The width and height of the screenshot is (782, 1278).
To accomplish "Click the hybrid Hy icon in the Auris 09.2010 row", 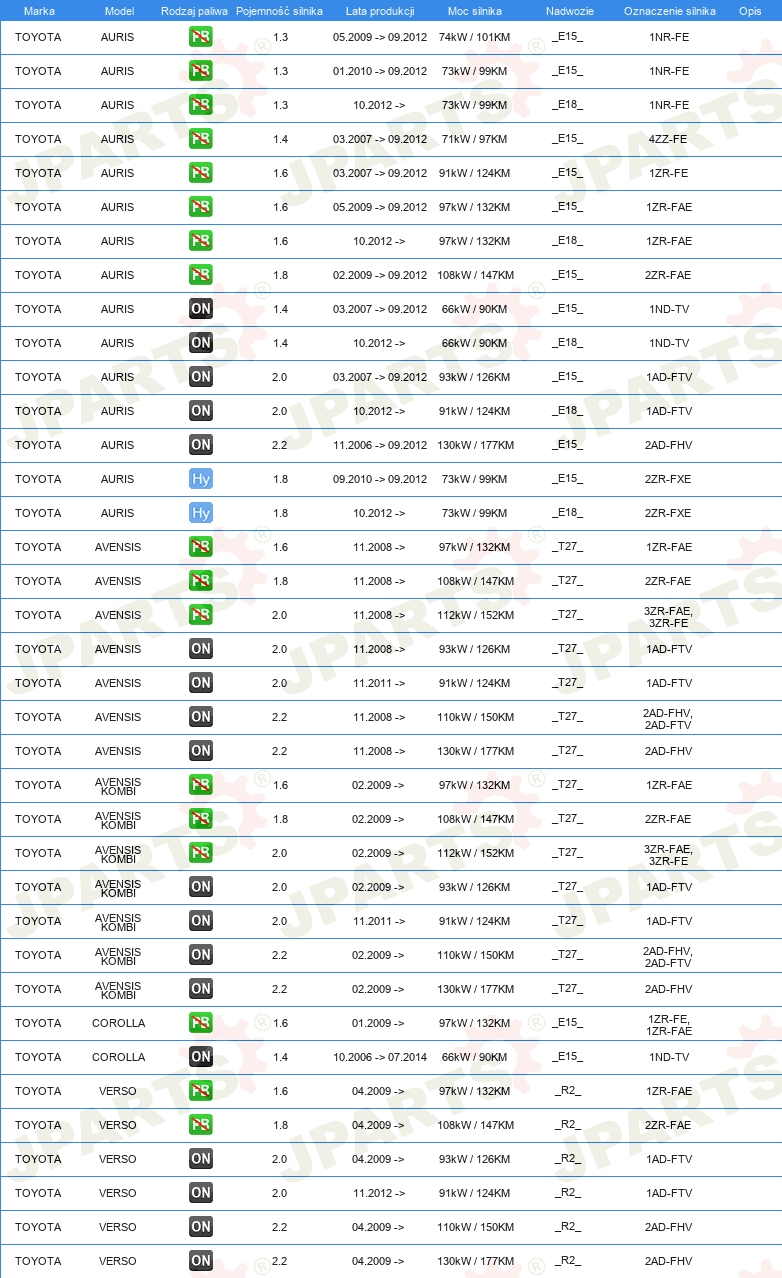I will (x=201, y=479).
